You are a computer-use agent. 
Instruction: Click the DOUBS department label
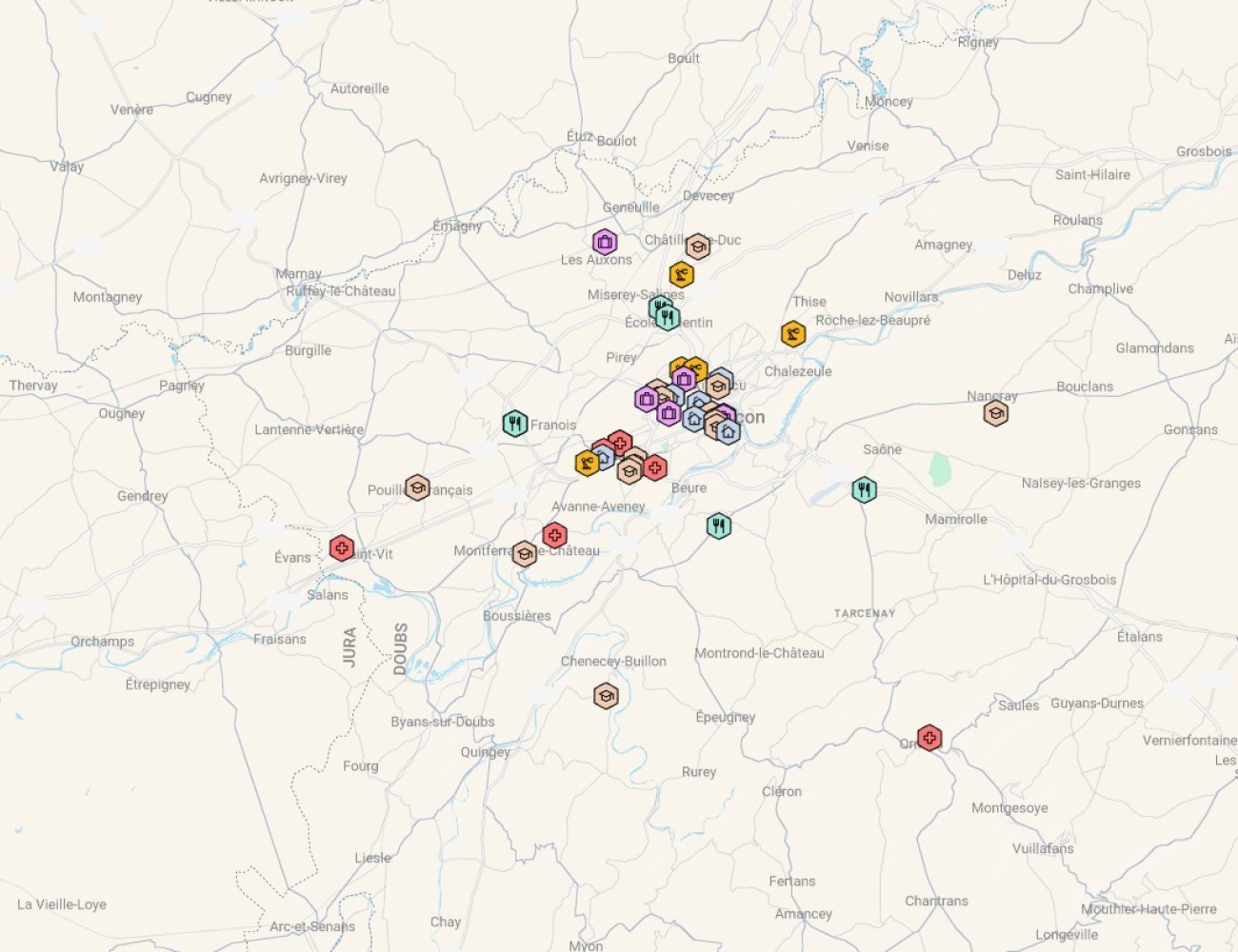pos(401,648)
